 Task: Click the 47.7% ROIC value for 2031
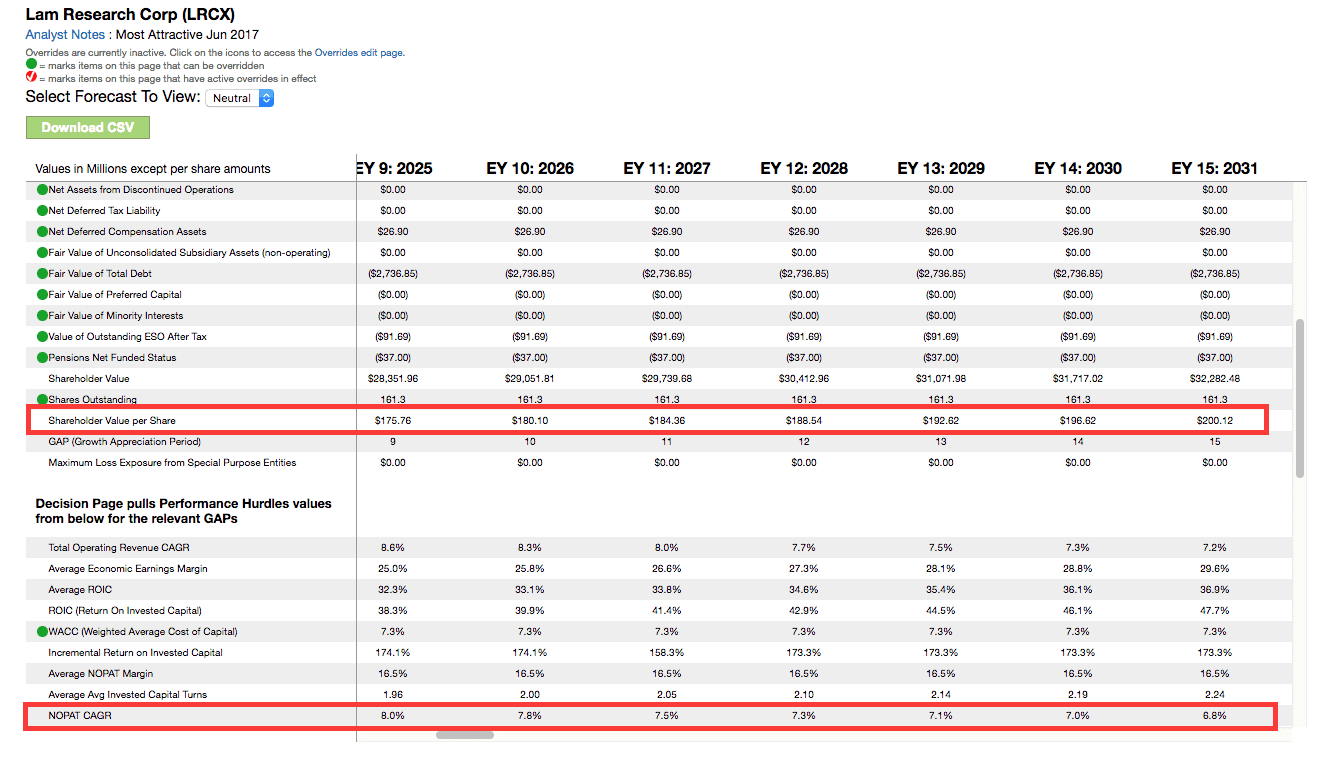click(1215, 611)
